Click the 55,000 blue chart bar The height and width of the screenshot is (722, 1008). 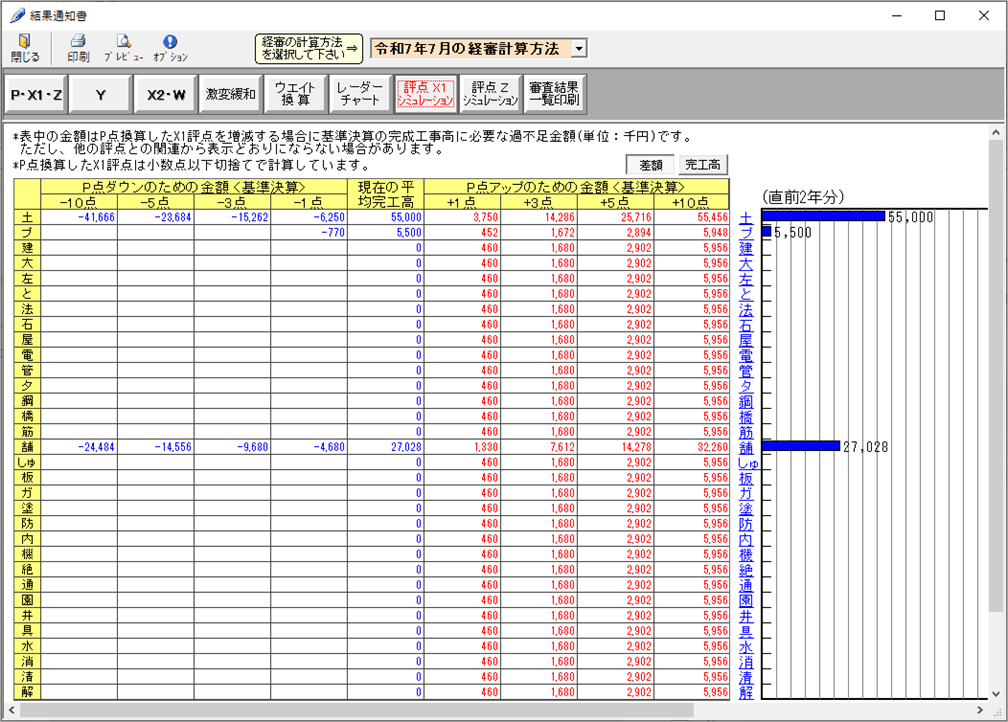tap(824, 216)
